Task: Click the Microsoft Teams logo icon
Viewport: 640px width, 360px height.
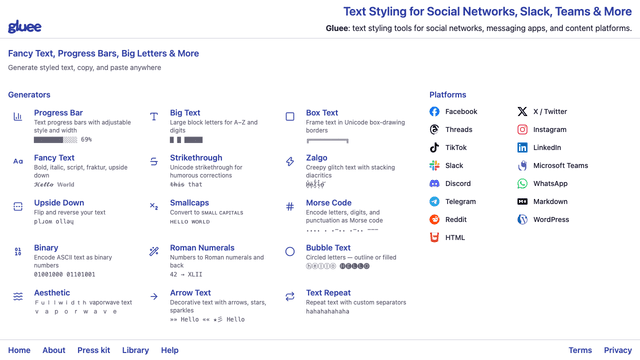Action: [522, 165]
